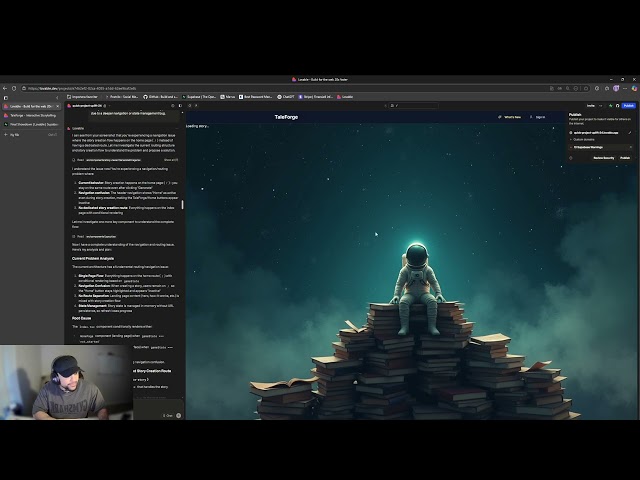Click the chat panel scrollbar thumb
Image resolution: width=640 pixels, height=480 pixels.
[182, 204]
